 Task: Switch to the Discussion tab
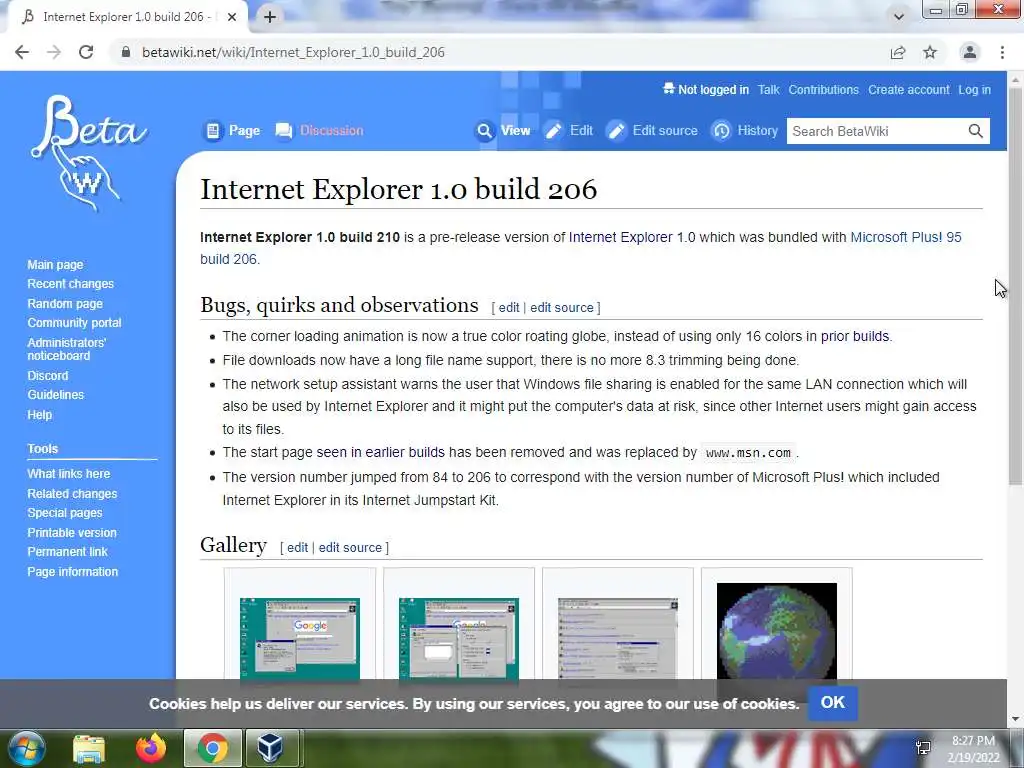319,131
